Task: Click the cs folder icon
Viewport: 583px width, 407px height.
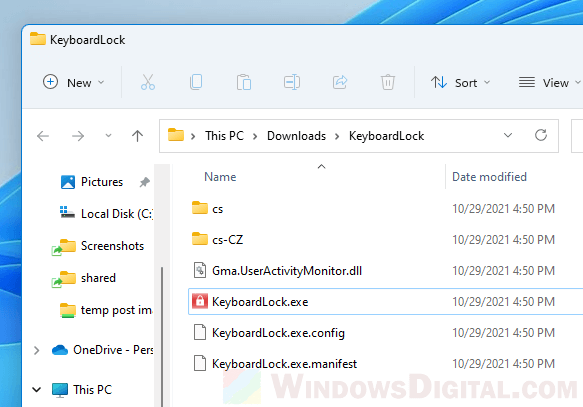Action: tap(200, 208)
